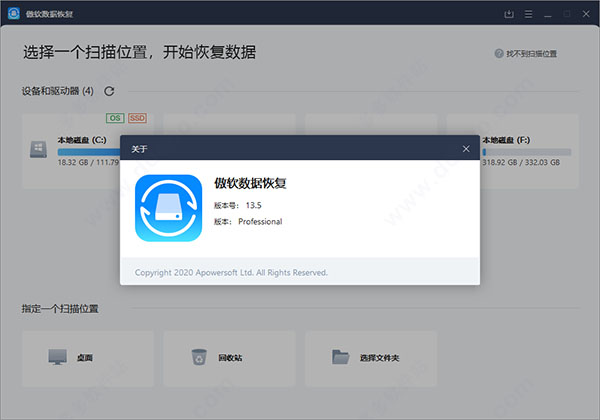This screenshot has width=600, height=420.
Task: Click the 傲软数据恢复 logo in about dialog
Action: click(168, 208)
